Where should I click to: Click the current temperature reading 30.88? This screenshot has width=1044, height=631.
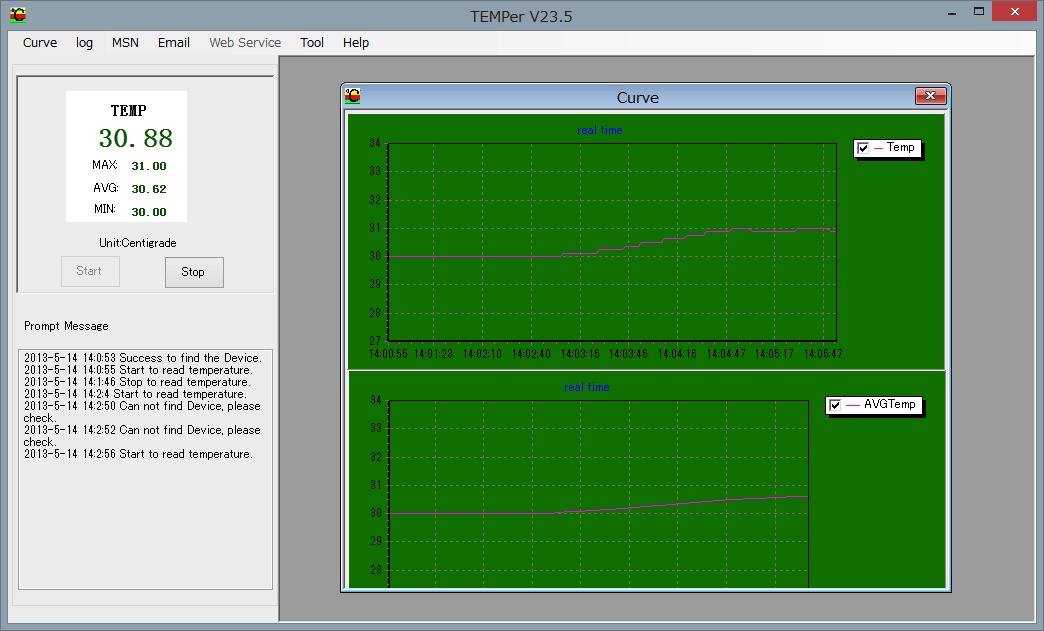pyautogui.click(x=135, y=138)
